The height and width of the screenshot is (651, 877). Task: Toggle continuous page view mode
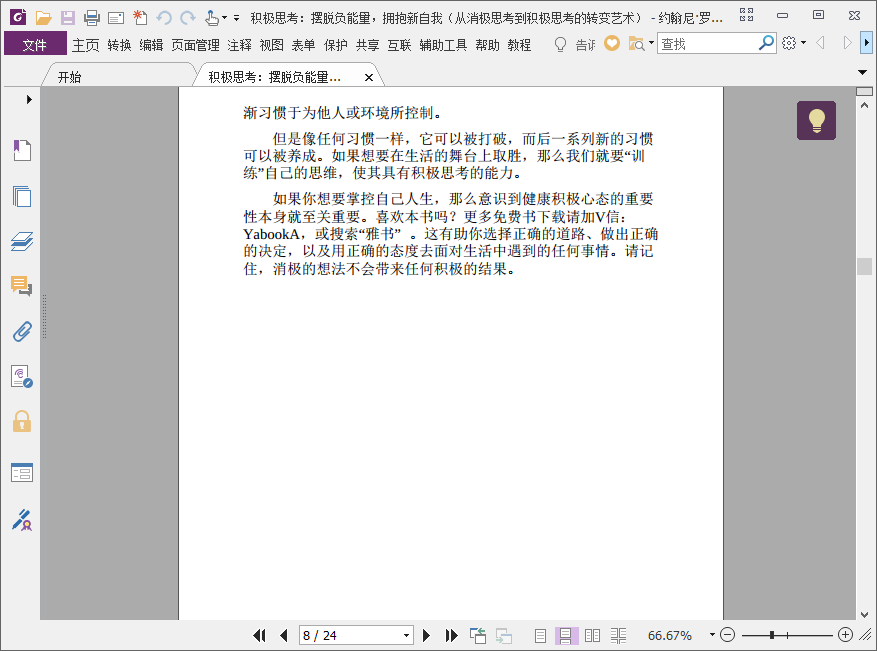point(565,636)
